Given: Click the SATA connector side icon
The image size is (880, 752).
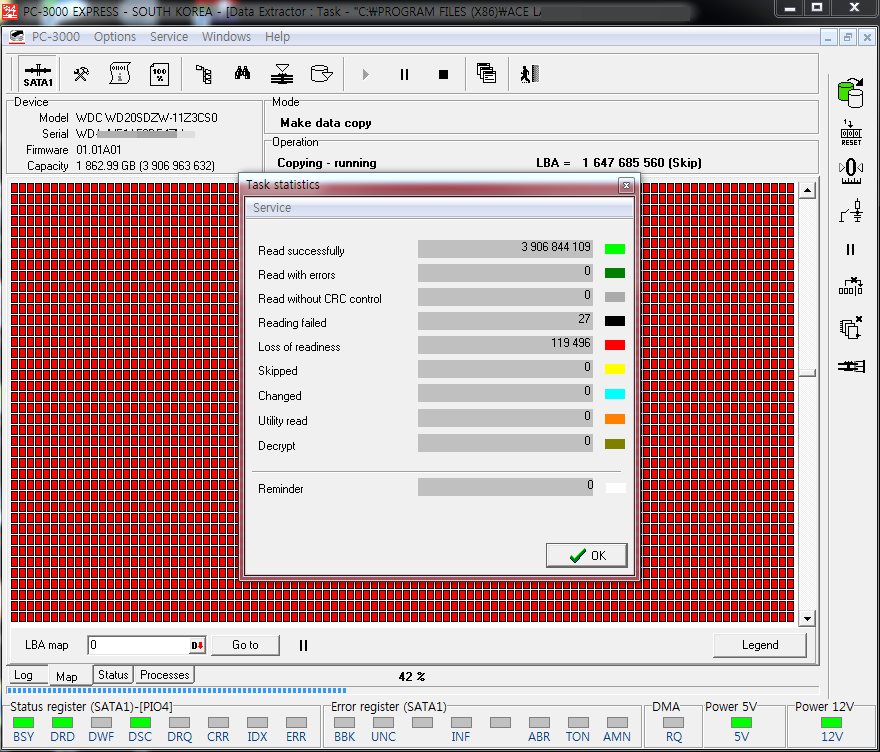Looking at the screenshot, I should coord(851,366).
